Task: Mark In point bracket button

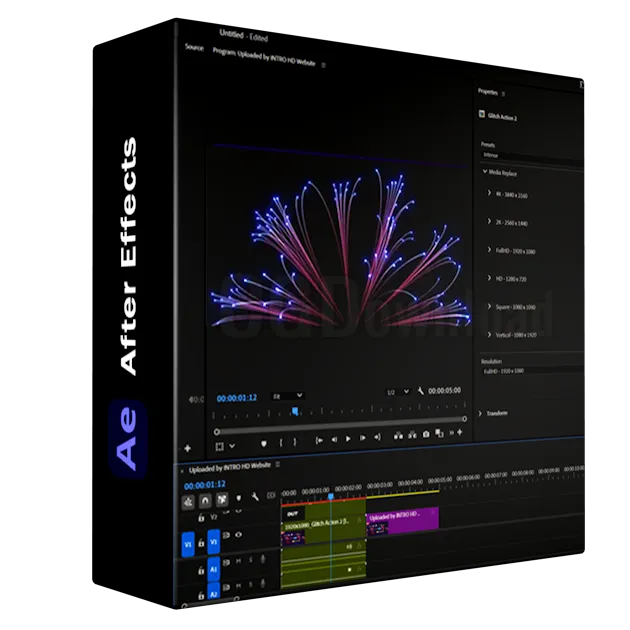Action: coord(281,442)
